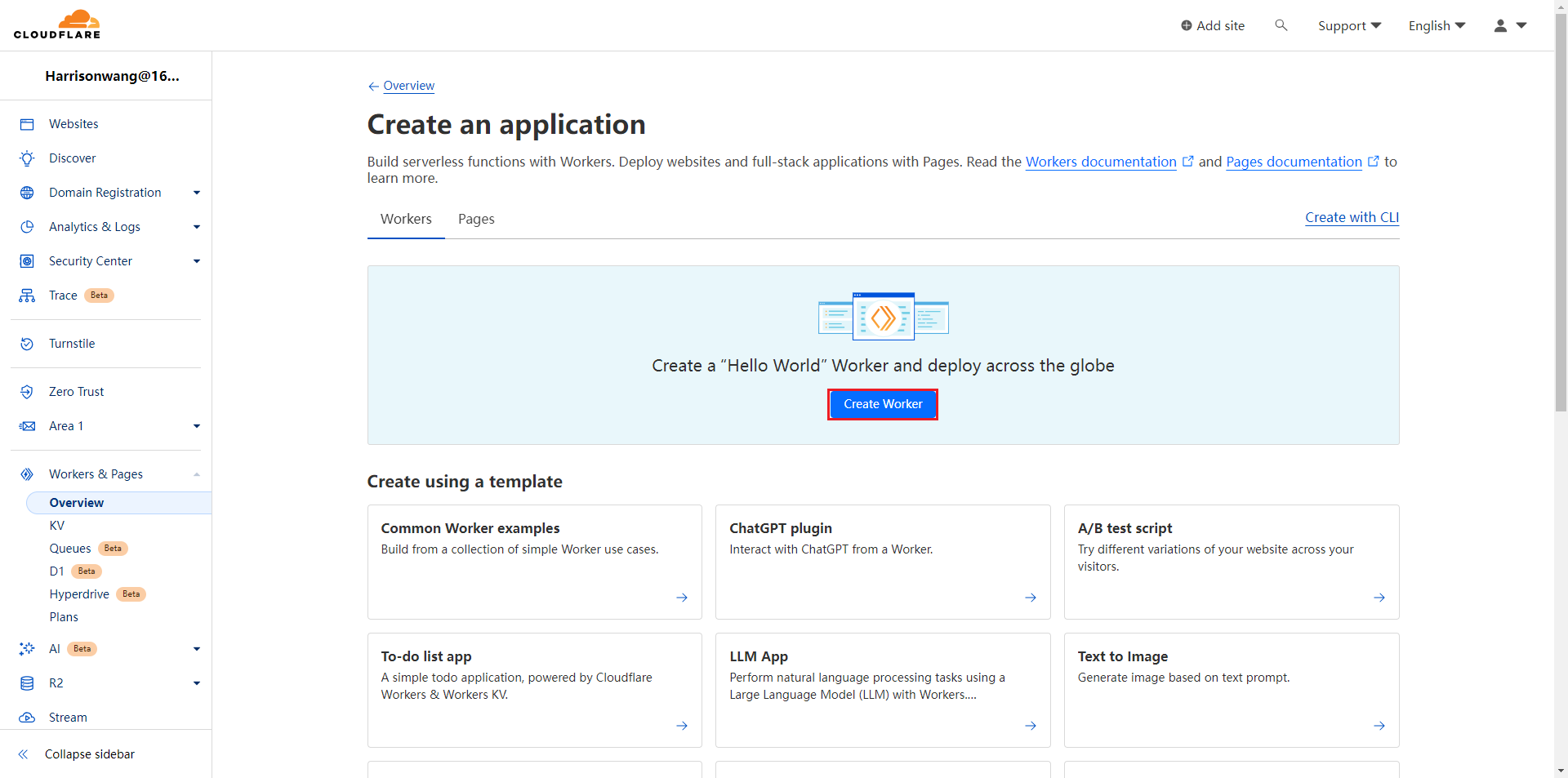Click the Stream cloud icon

(27, 718)
